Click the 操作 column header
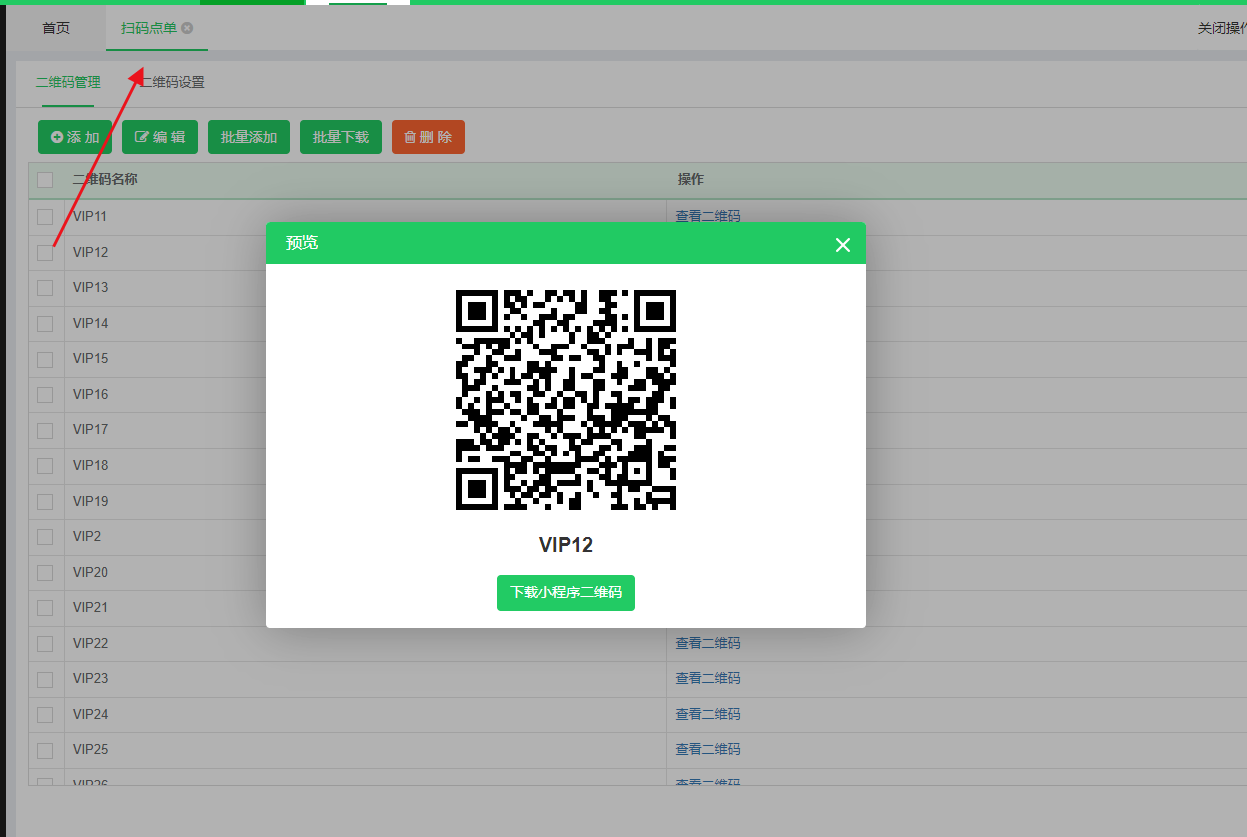1247x837 pixels. [691, 179]
